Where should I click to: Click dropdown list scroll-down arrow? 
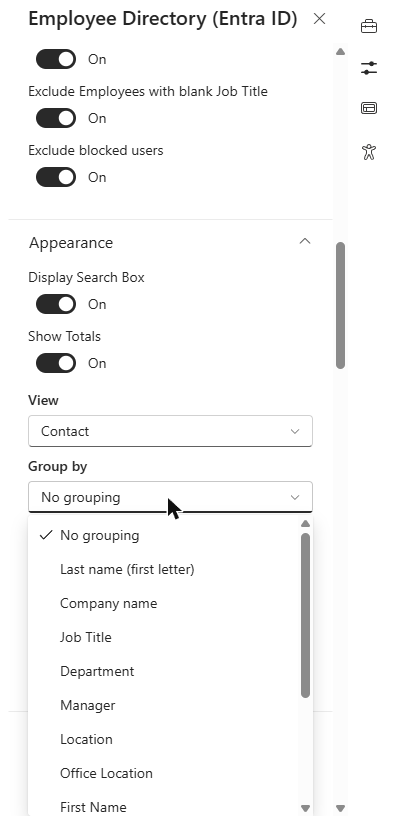(x=306, y=808)
